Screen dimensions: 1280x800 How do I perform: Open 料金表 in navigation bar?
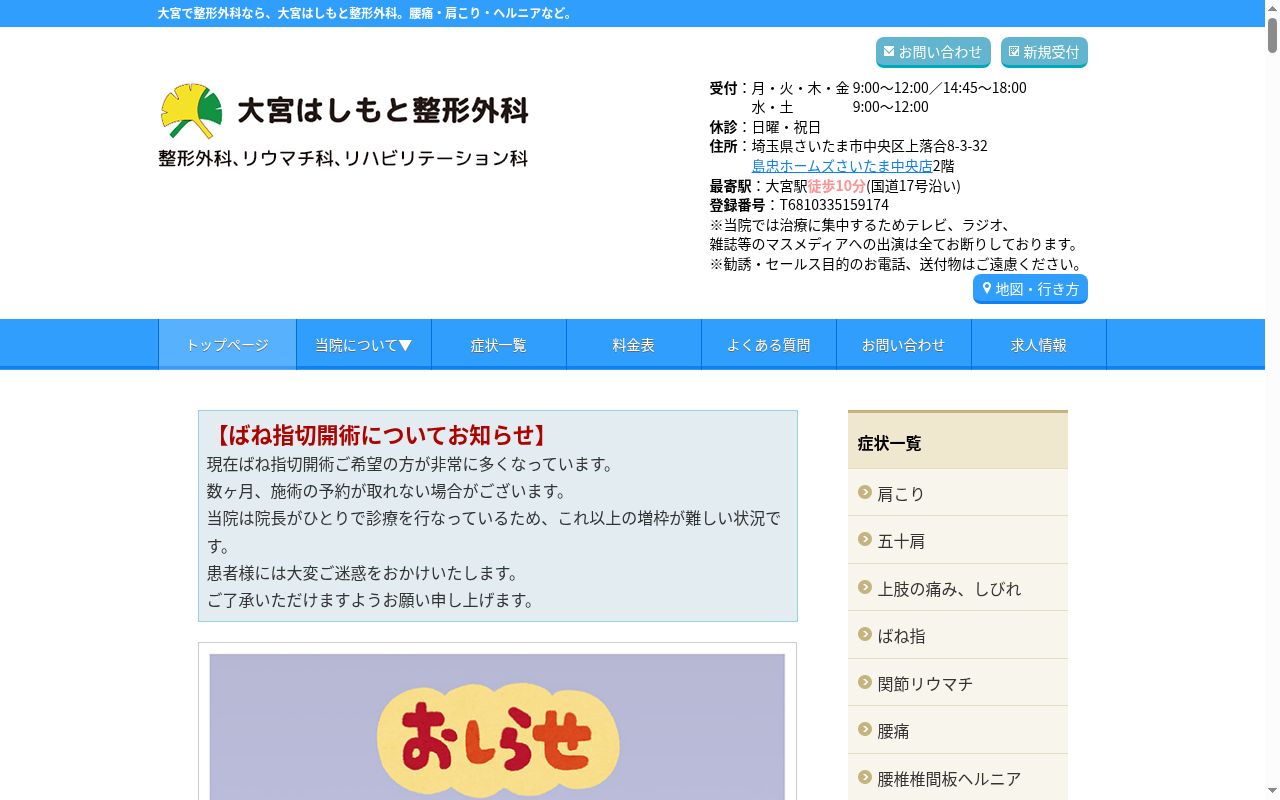[634, 345]
